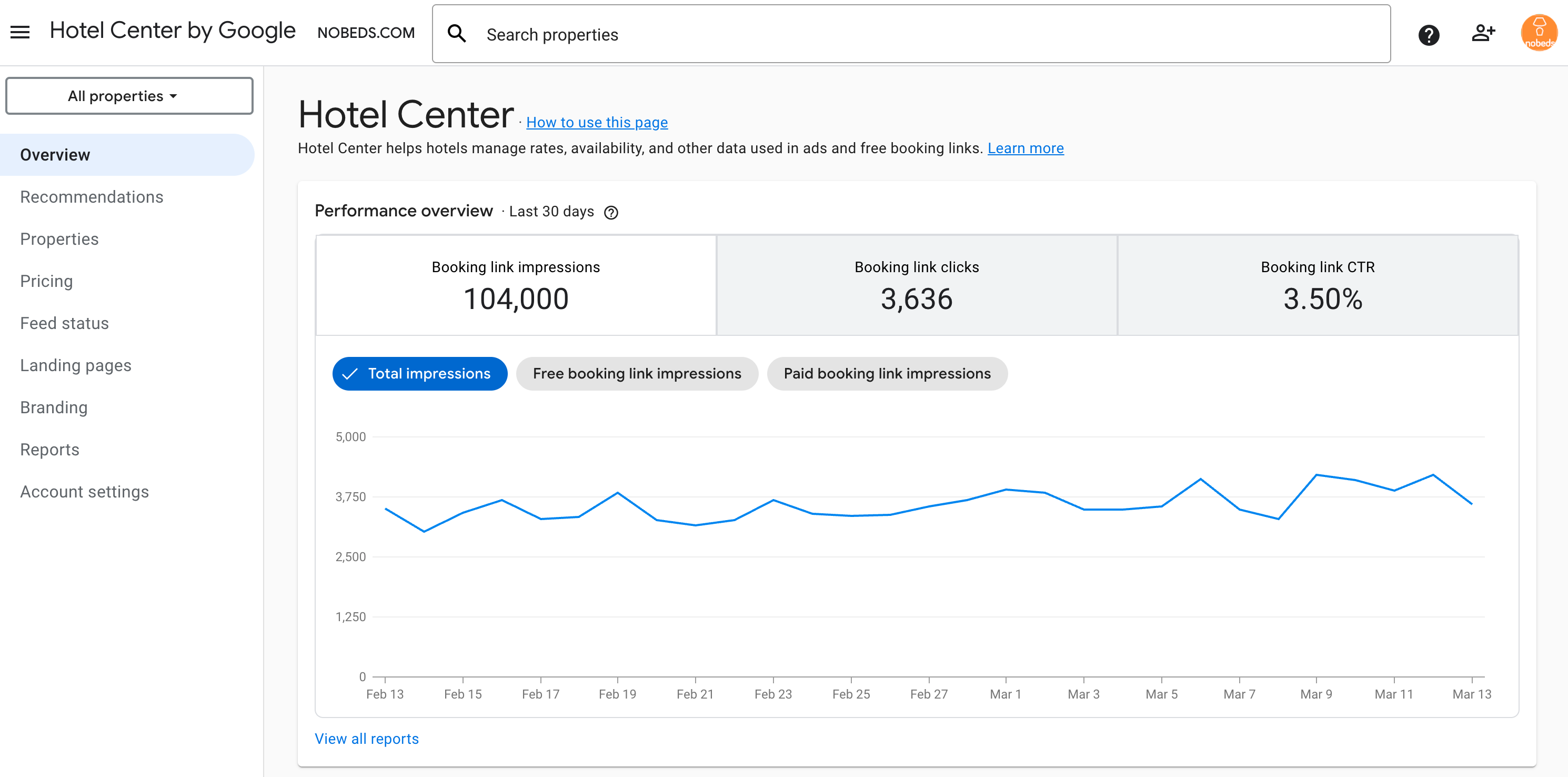This screenshot has width=1568, height=777.
Task: Click the Performance overview help tooltip
Action: (x=611, y=213)
